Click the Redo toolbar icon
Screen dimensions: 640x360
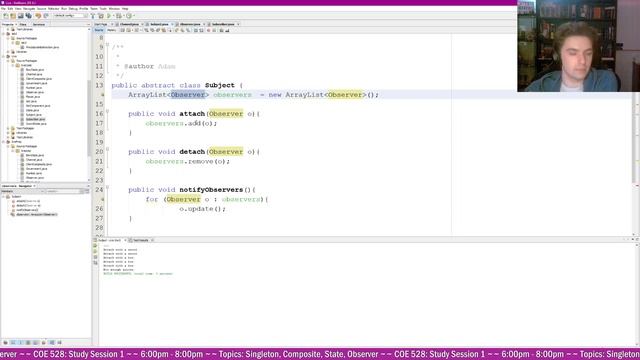pyautogui.click(x=46, y=16)
